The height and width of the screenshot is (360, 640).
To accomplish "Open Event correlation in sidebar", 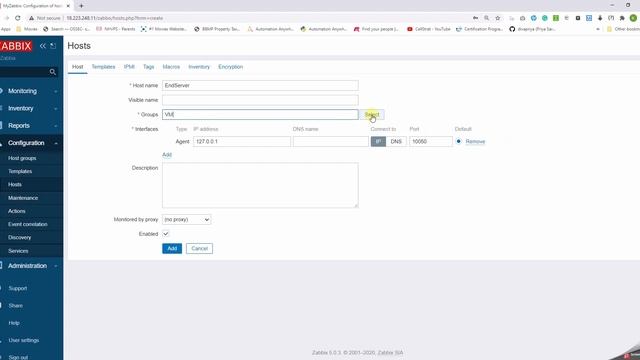I will pos(28,224).
